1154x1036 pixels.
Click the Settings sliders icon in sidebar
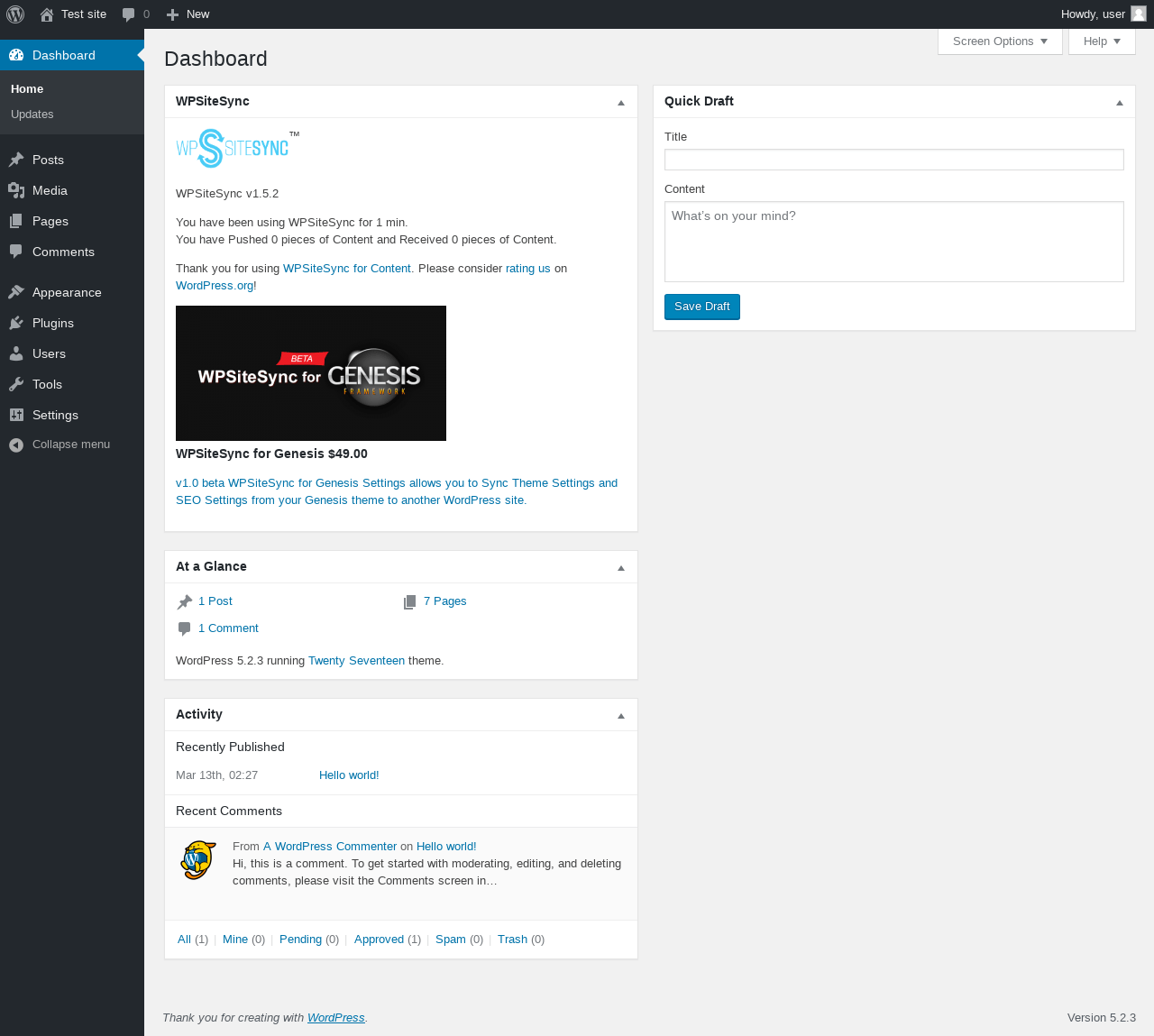16,415
